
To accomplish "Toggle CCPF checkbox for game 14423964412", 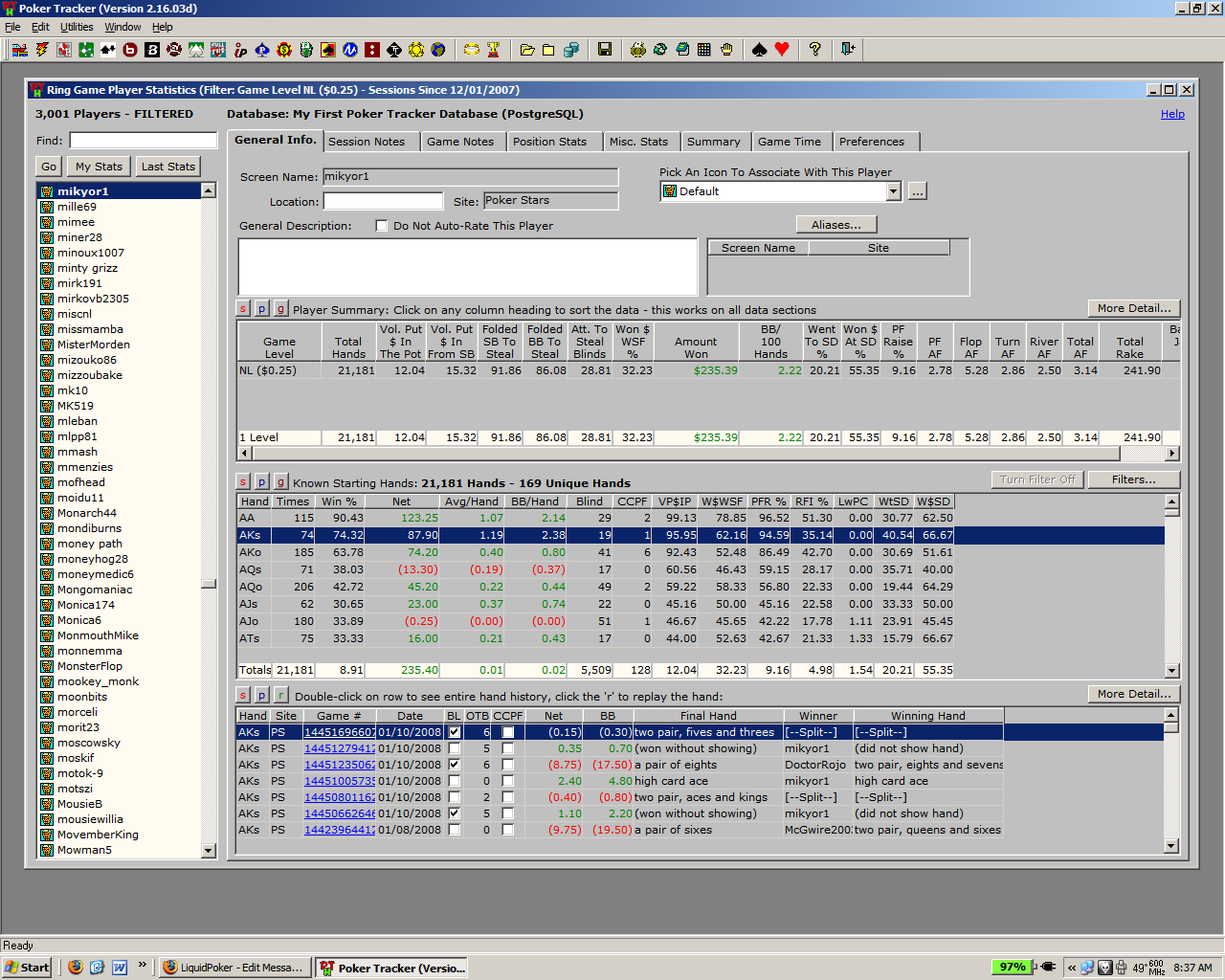I will pyautogui.click(x=508, y=830).
